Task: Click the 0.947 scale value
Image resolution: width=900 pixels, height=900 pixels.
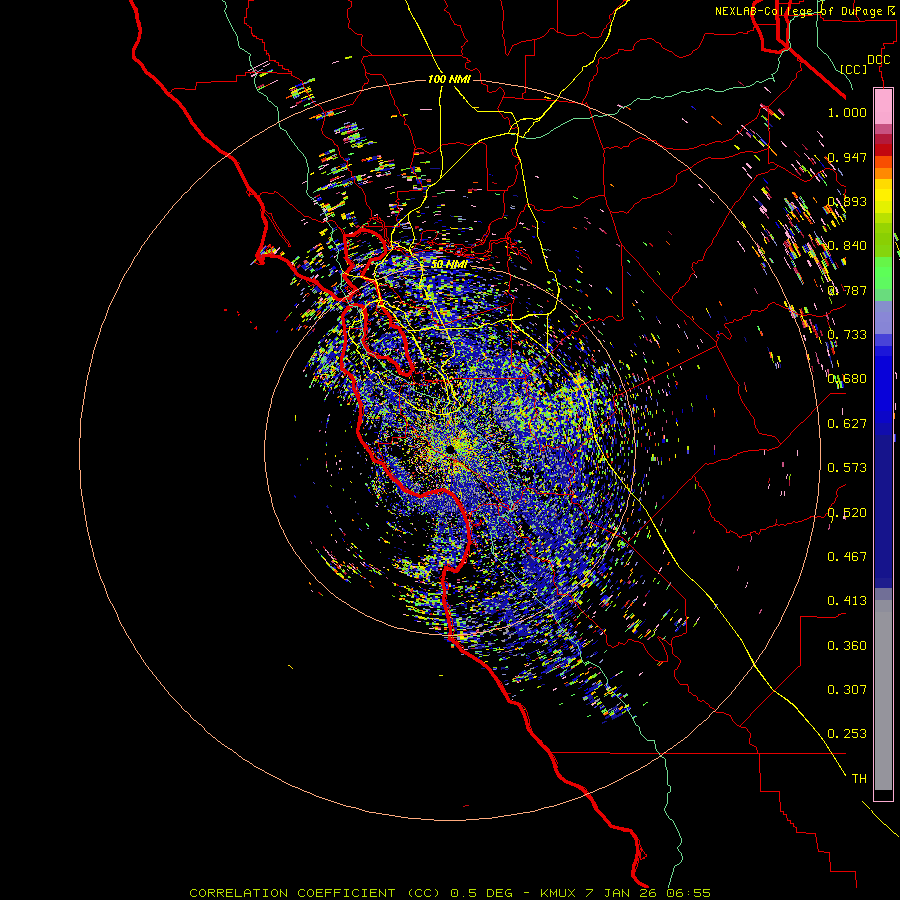Action: 847,157
